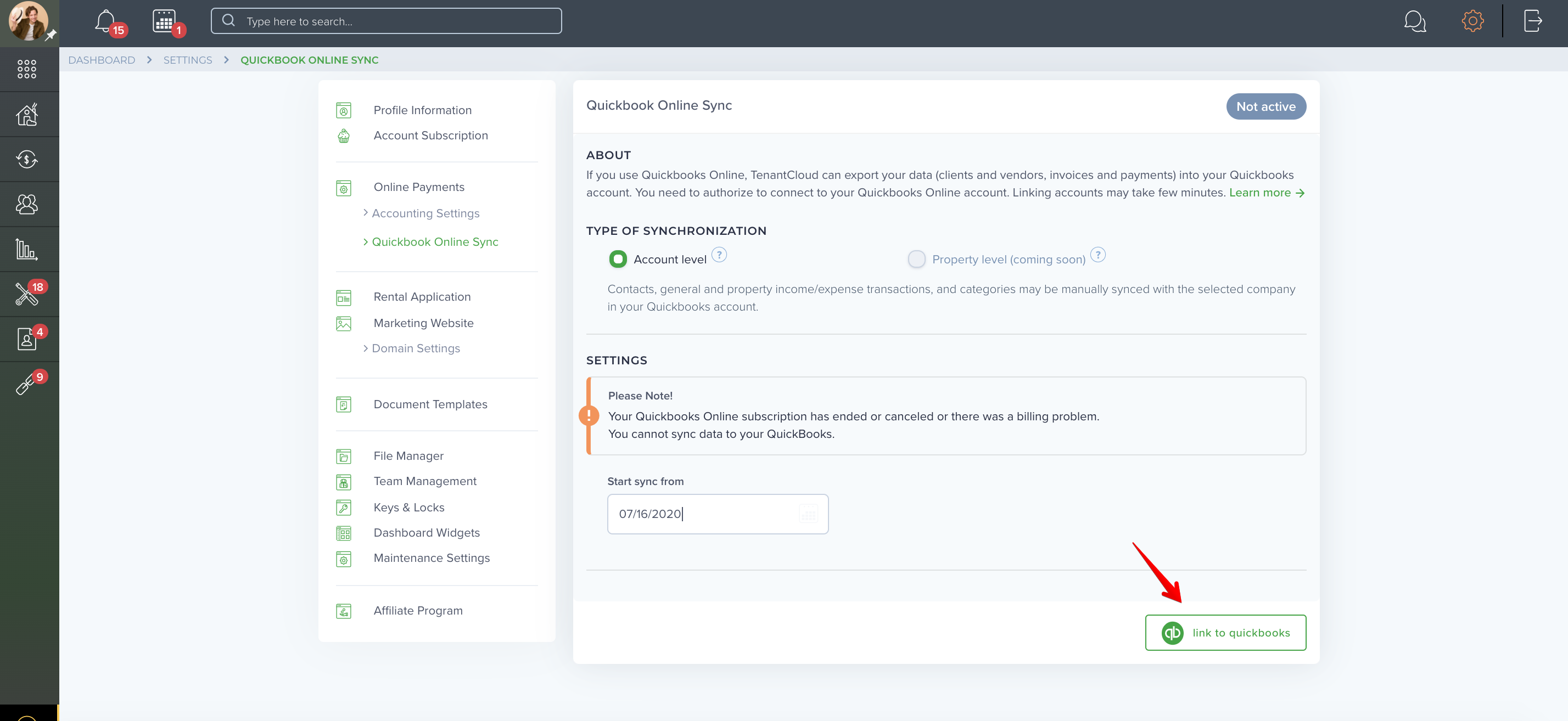Click help icon next to Property level
This screenshot has width=1568, height=721.
1097,255
